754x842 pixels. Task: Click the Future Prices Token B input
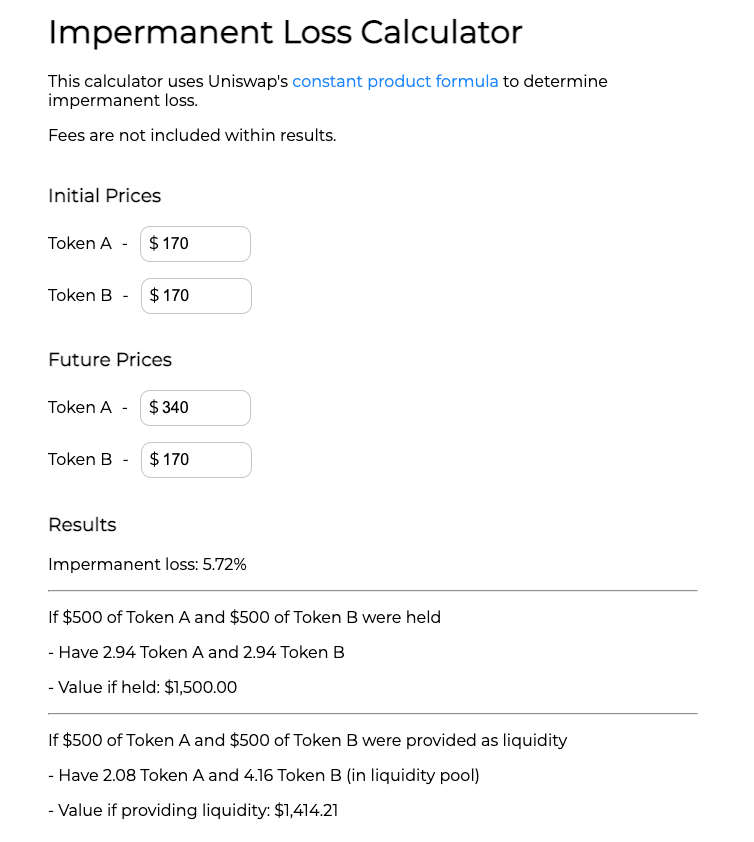[196, 460]
